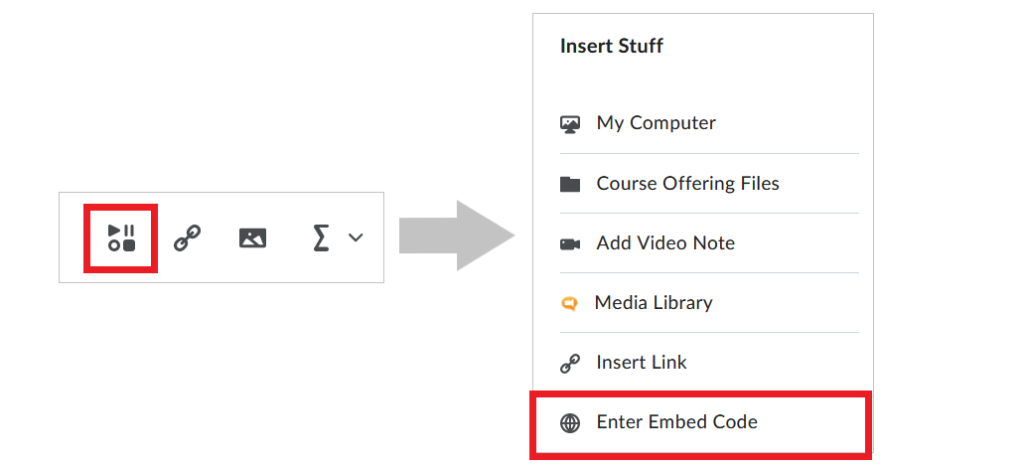Choose the Add Video Note entry
This screenshot has width=1024, height=469.
click(665, 243)
